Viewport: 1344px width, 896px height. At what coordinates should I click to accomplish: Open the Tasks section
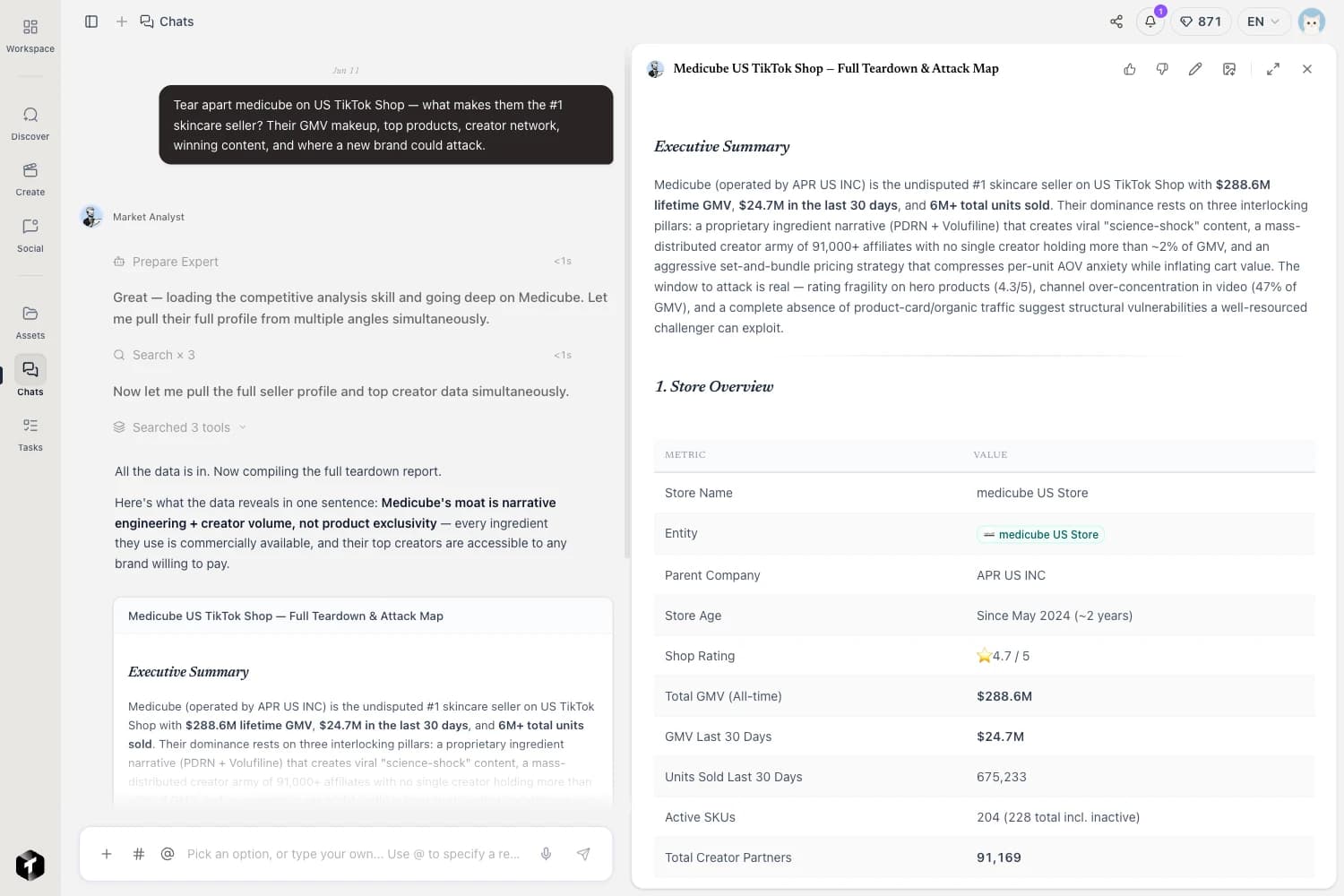coord(30,435)
